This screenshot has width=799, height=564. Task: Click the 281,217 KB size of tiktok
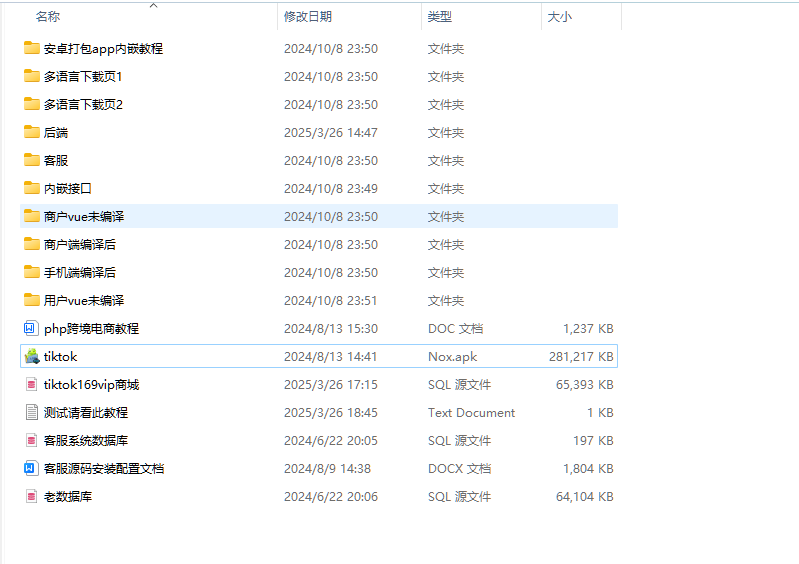[581, 357]
